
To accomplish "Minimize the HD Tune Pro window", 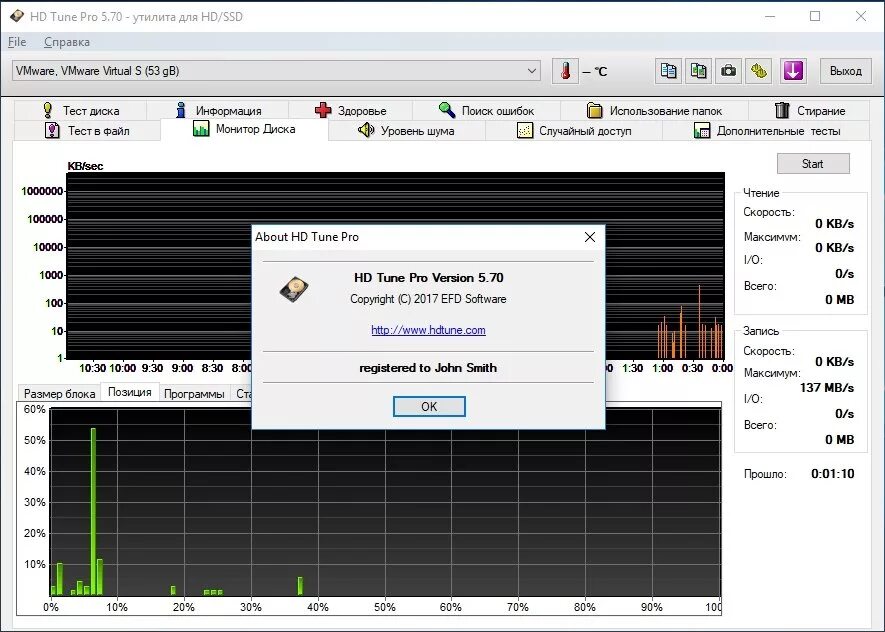I will (769, 16).
